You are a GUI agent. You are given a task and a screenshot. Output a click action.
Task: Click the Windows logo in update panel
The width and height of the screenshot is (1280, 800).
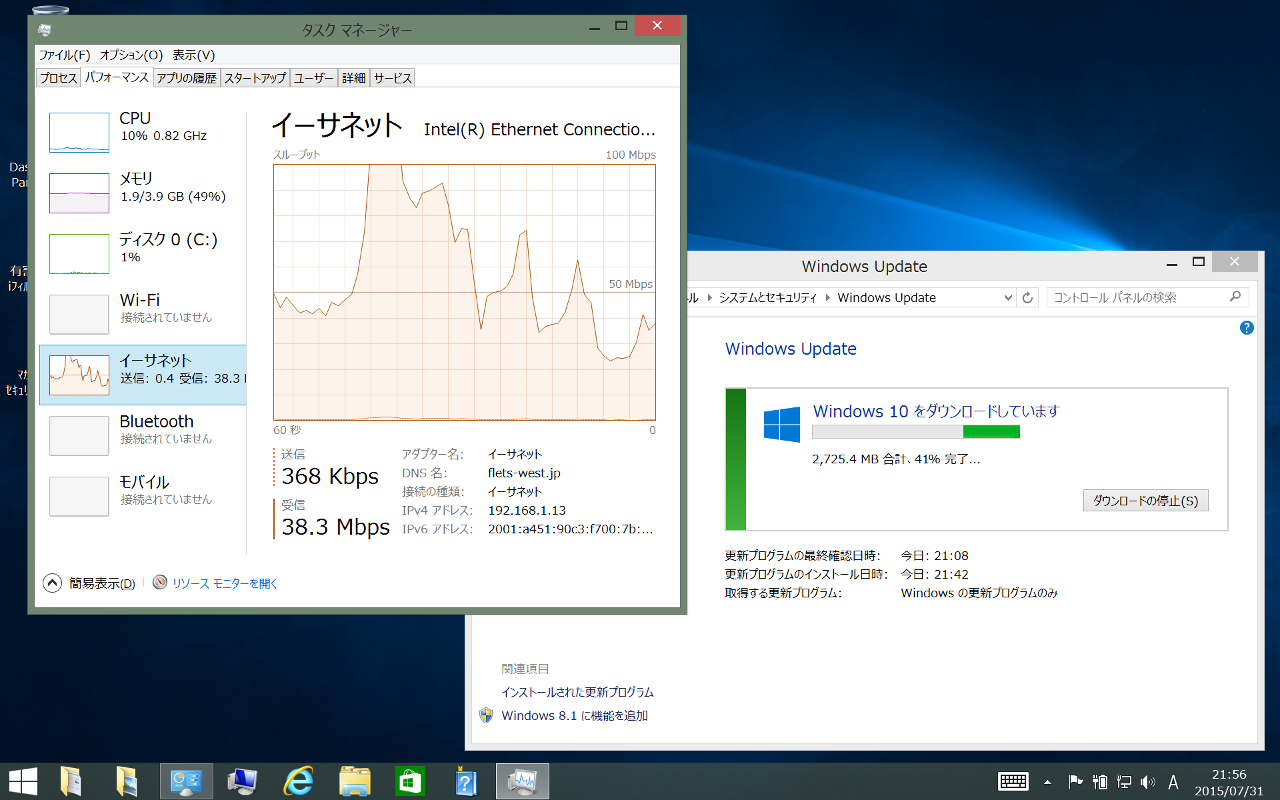(x=782, y=424)
